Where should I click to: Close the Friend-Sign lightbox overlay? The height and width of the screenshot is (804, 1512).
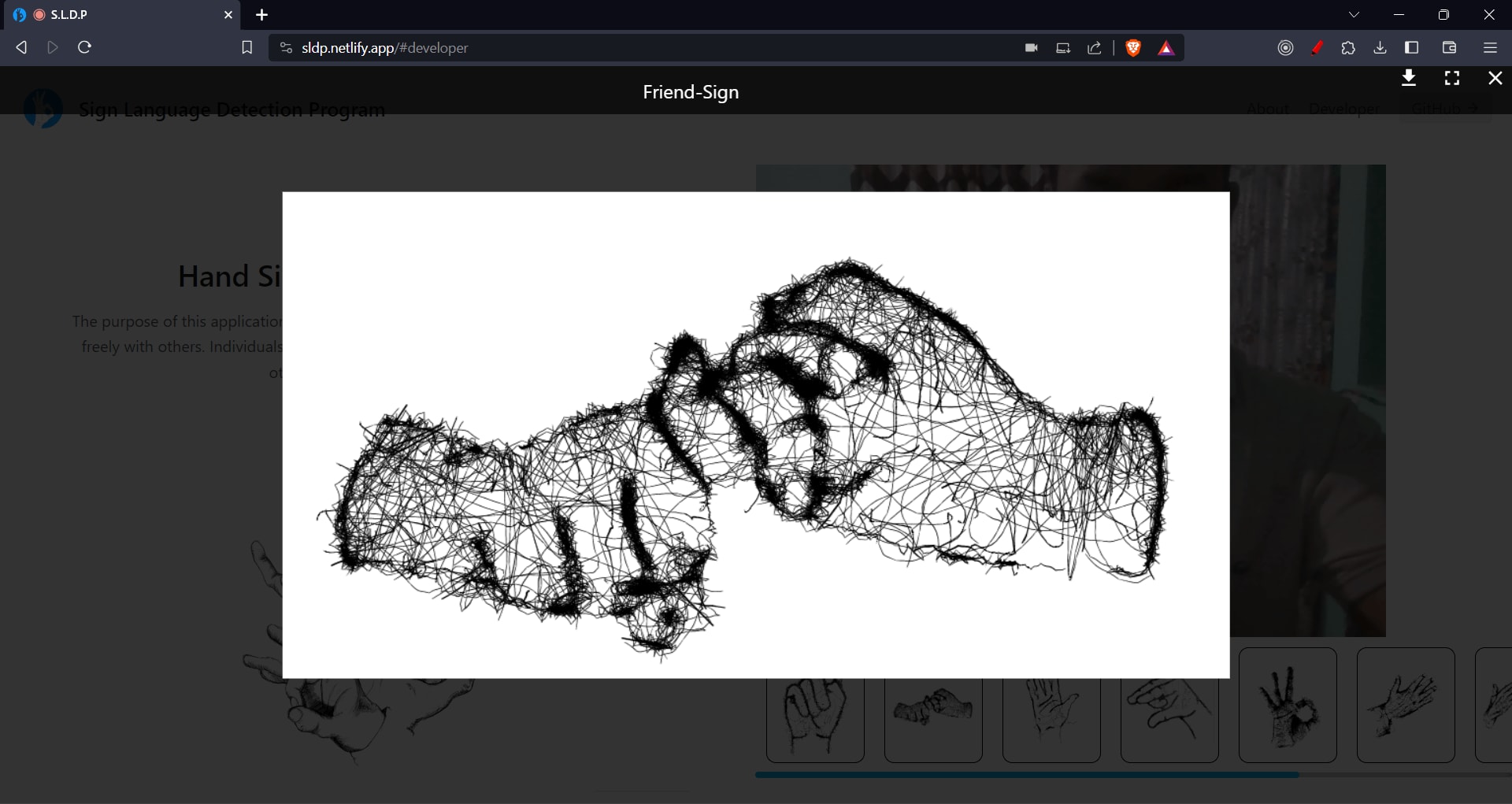(x=1495, y=78)
